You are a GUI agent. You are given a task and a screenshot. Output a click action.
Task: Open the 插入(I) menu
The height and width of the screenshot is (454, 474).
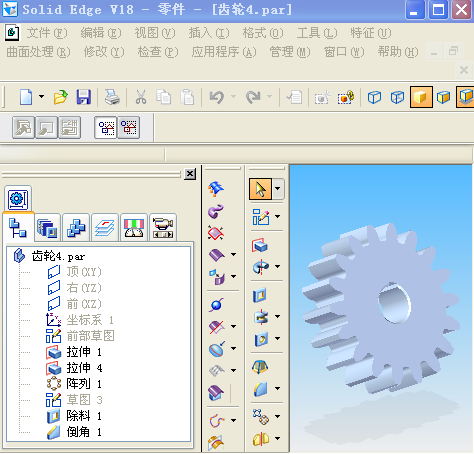pyautogui.click(x=209, y=33)
